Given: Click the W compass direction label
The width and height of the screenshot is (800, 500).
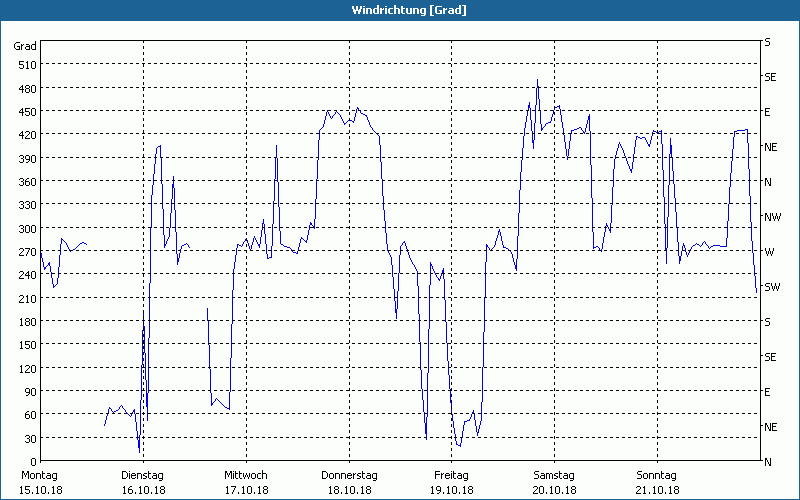Looking at the screenshot, I should [x=769, y=252].
